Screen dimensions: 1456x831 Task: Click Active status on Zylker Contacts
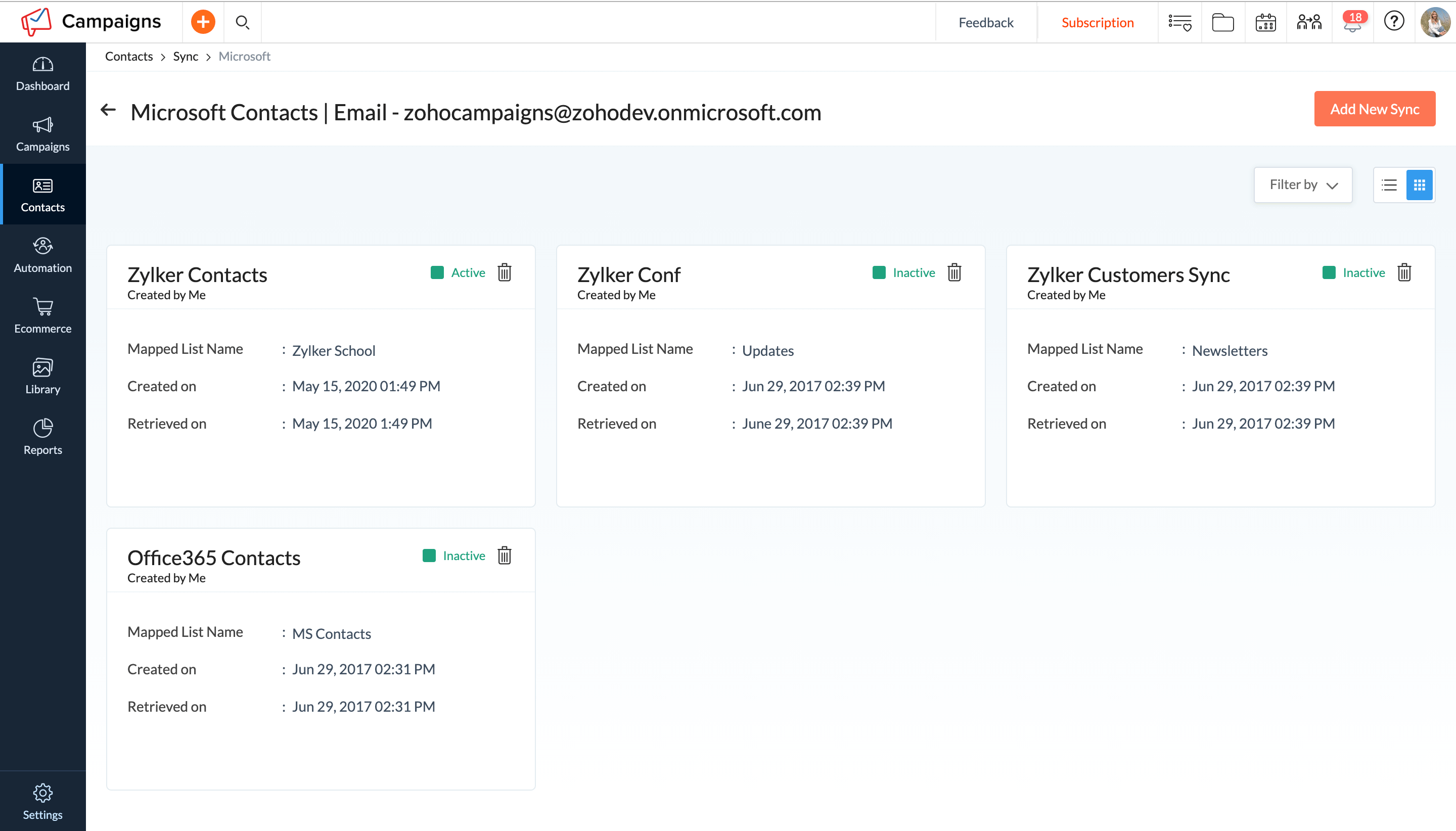click(x=468, y=273)
